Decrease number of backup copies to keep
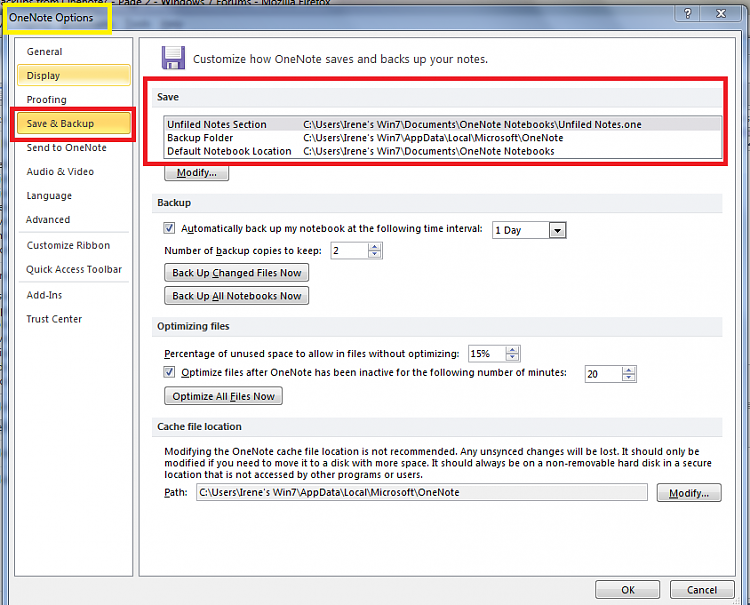The width and height of the screenshot is (750, 605). click(375, 254)
